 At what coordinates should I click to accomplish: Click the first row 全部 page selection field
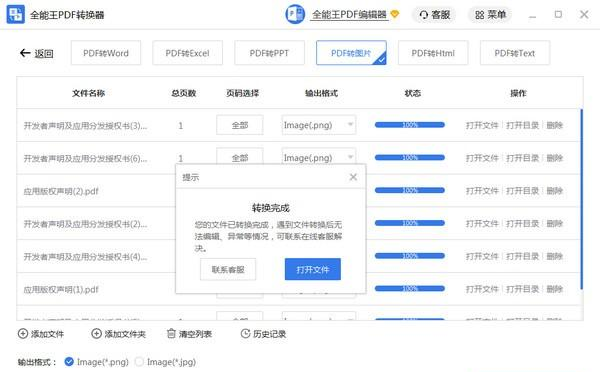240,125
